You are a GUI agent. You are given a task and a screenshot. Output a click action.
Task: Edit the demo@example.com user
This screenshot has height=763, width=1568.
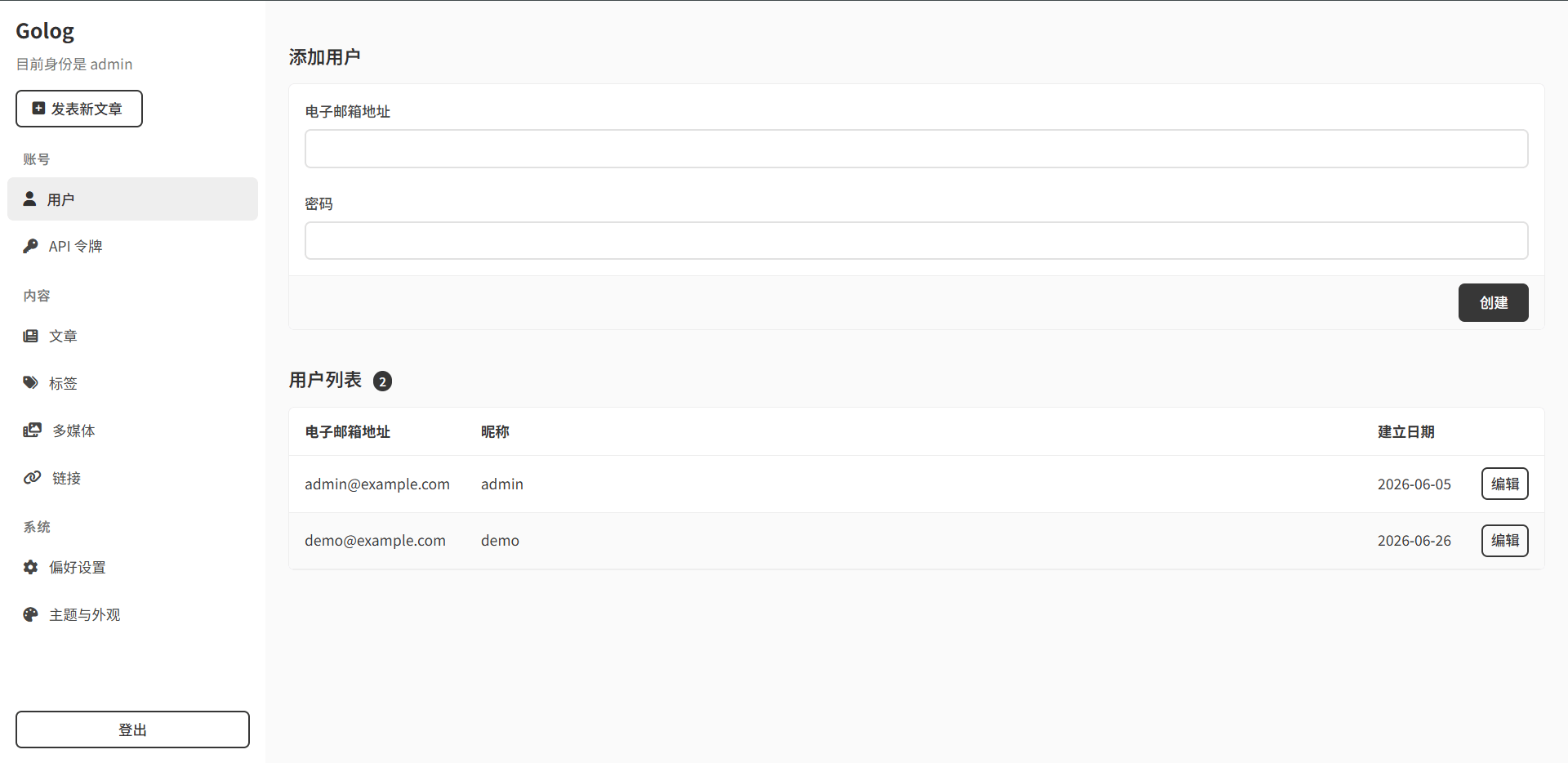pos(1504,540)
